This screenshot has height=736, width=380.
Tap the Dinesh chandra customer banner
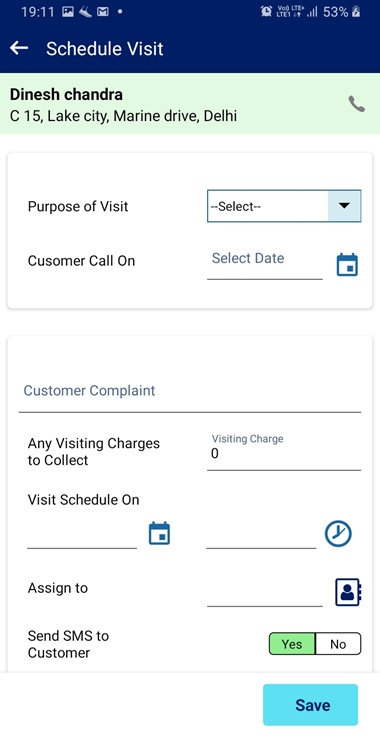coord(190,104)
